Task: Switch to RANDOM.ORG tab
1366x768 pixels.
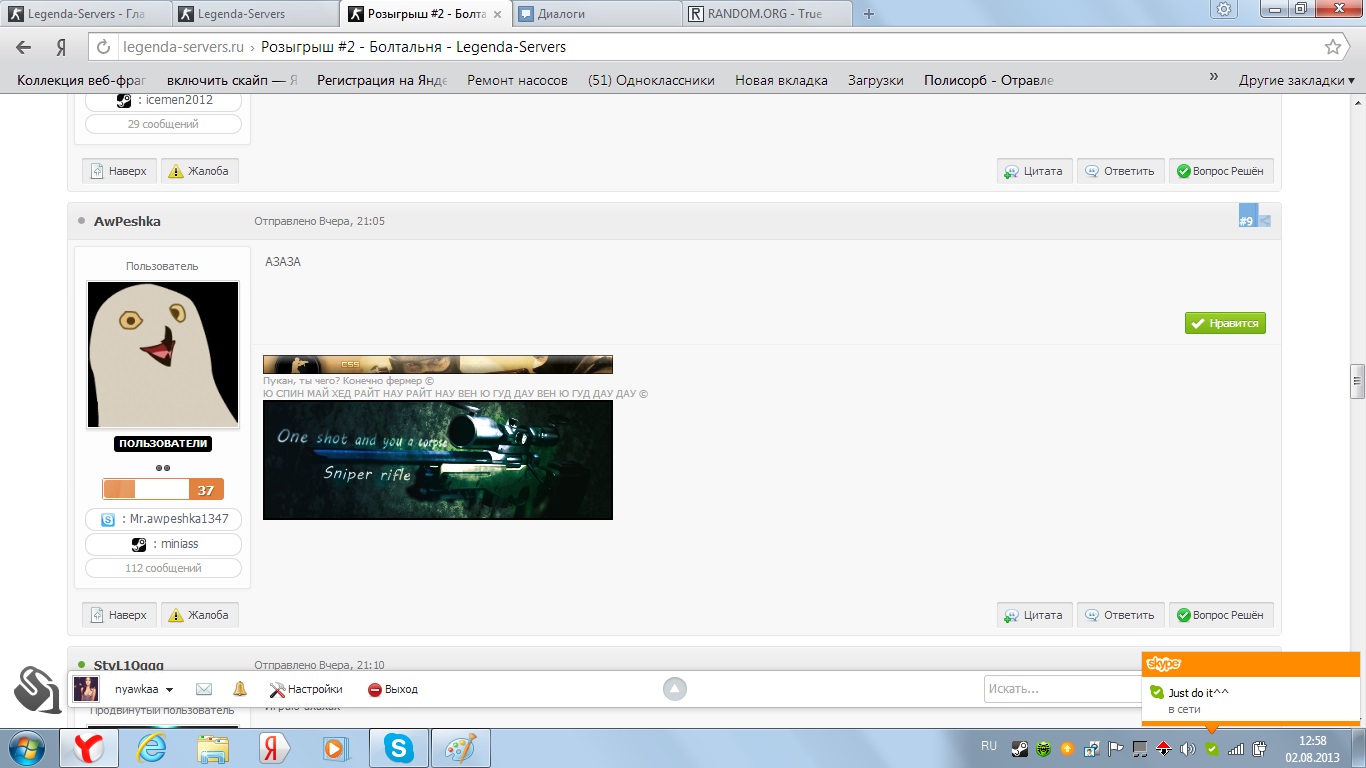Action: (x=767, y=14)
